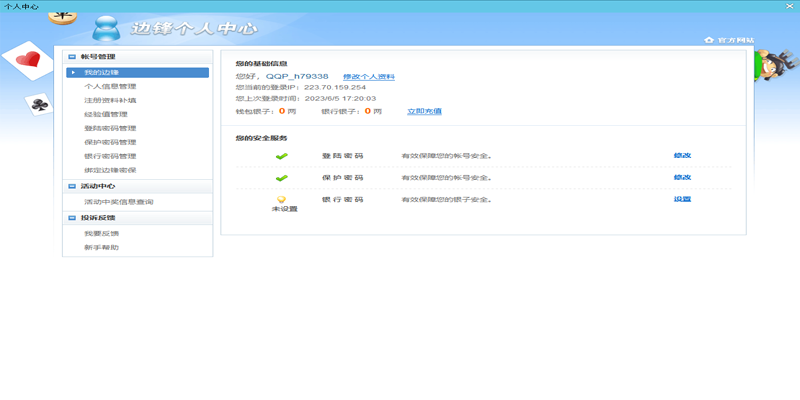Open 注册资料补填 page
Viewport: 800px width, 400px height.
(x=110, y=101)
